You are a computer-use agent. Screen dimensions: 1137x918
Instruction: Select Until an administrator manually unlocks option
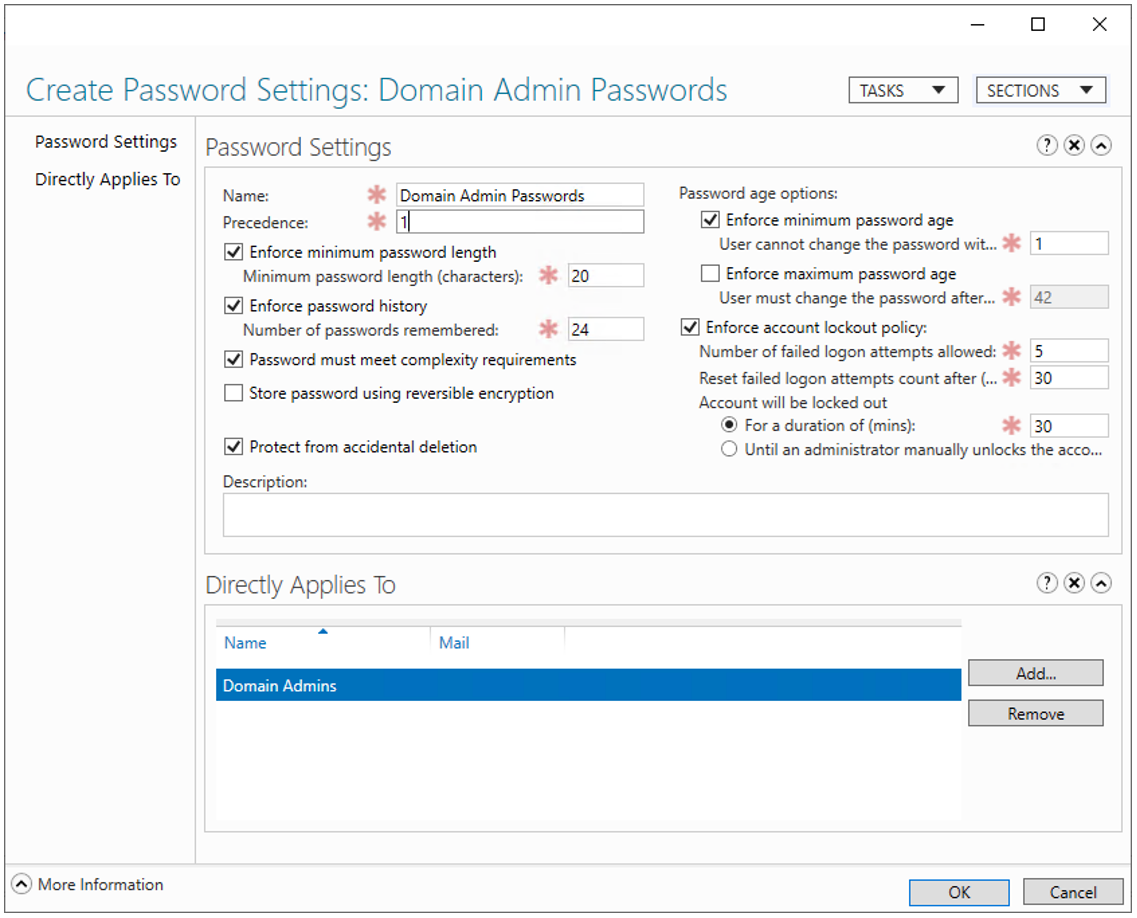pyautogui.click(x=729, y=450)
